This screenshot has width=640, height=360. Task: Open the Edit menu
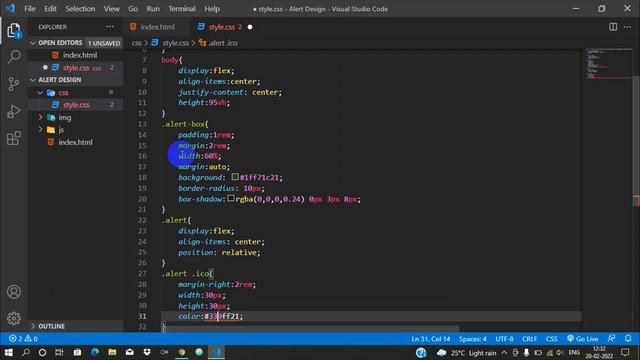point(50,9)
